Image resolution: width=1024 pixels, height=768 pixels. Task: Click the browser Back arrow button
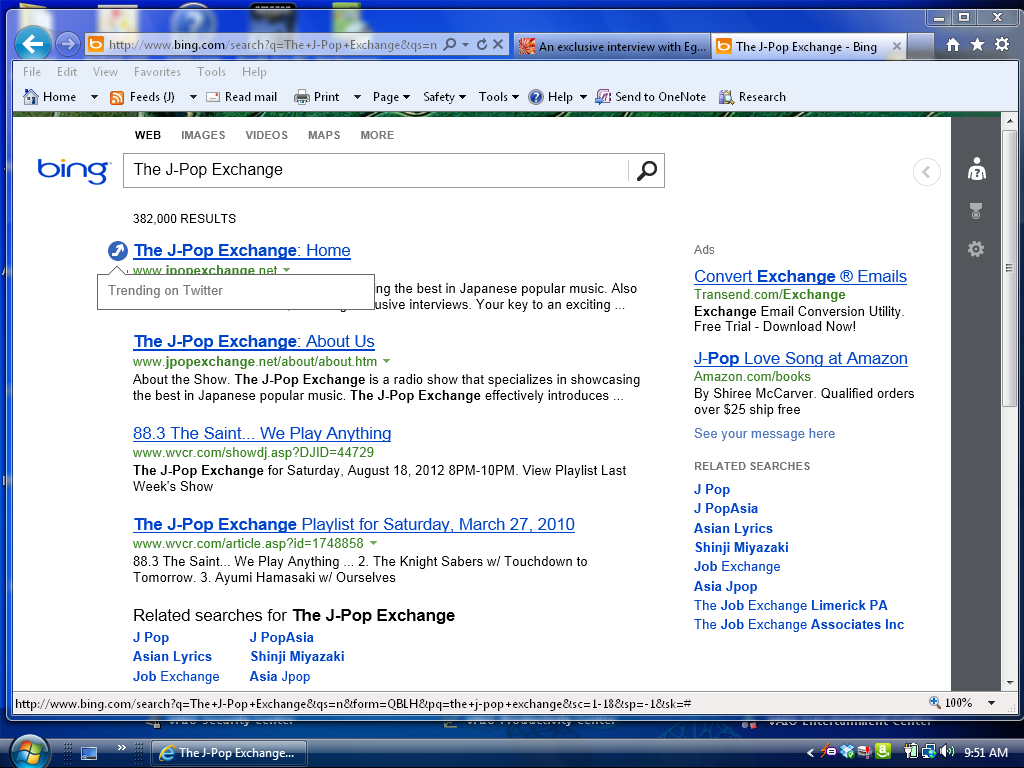33,44
